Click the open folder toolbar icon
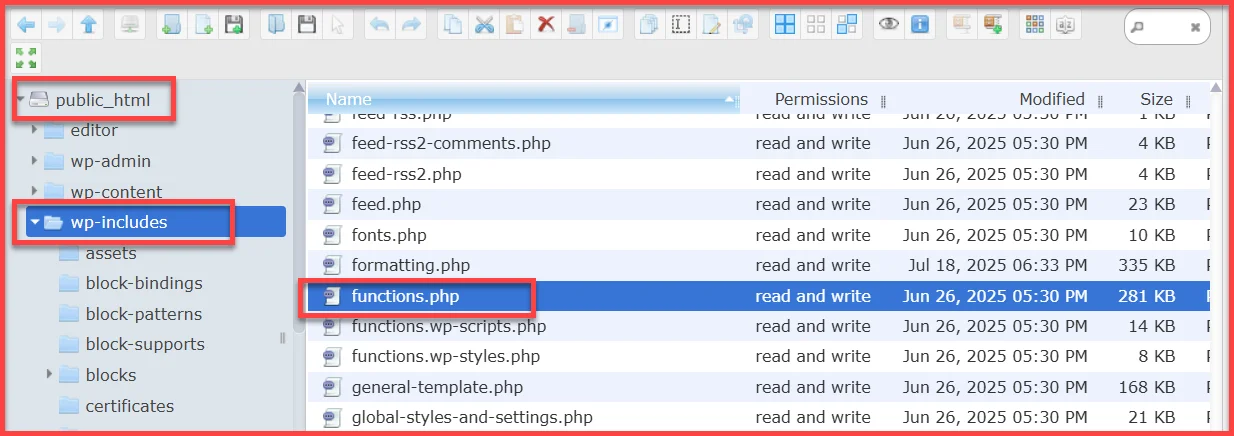1234x436 pixels. pyautogui.click(x=276, y=24)
